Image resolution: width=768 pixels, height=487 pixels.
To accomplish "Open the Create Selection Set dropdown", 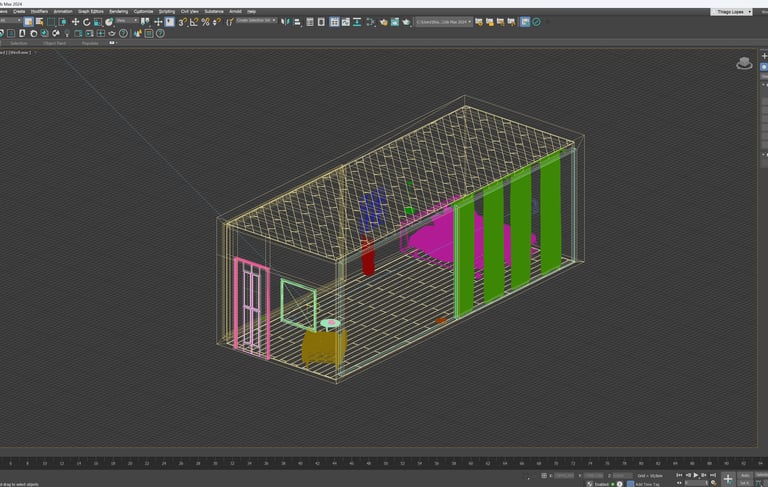I will pyautogui.click(x=256, y=21).
